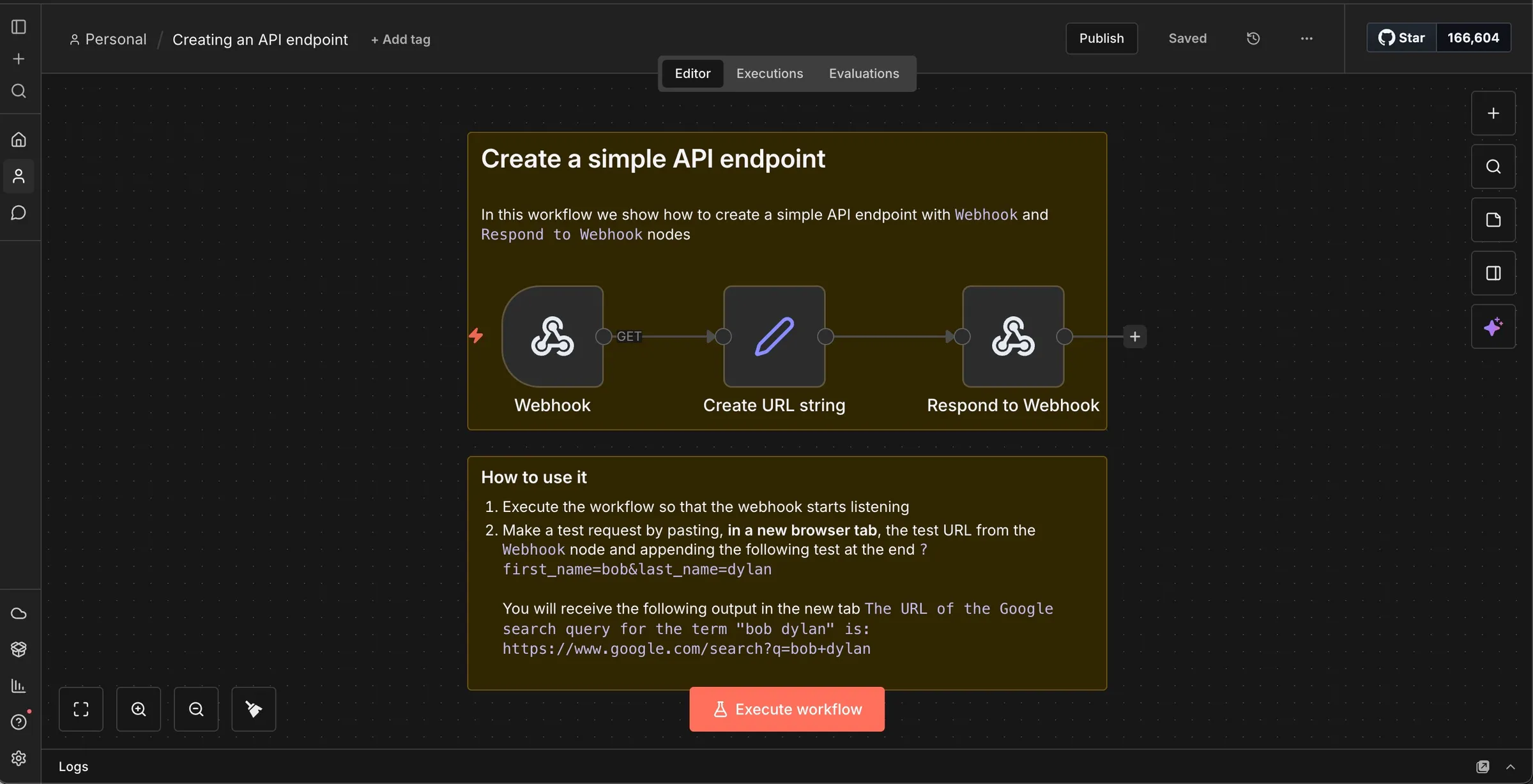Click the GET connection label
Image resolution: width=1533 pixels, height=784 pixels.
point(629,336)
